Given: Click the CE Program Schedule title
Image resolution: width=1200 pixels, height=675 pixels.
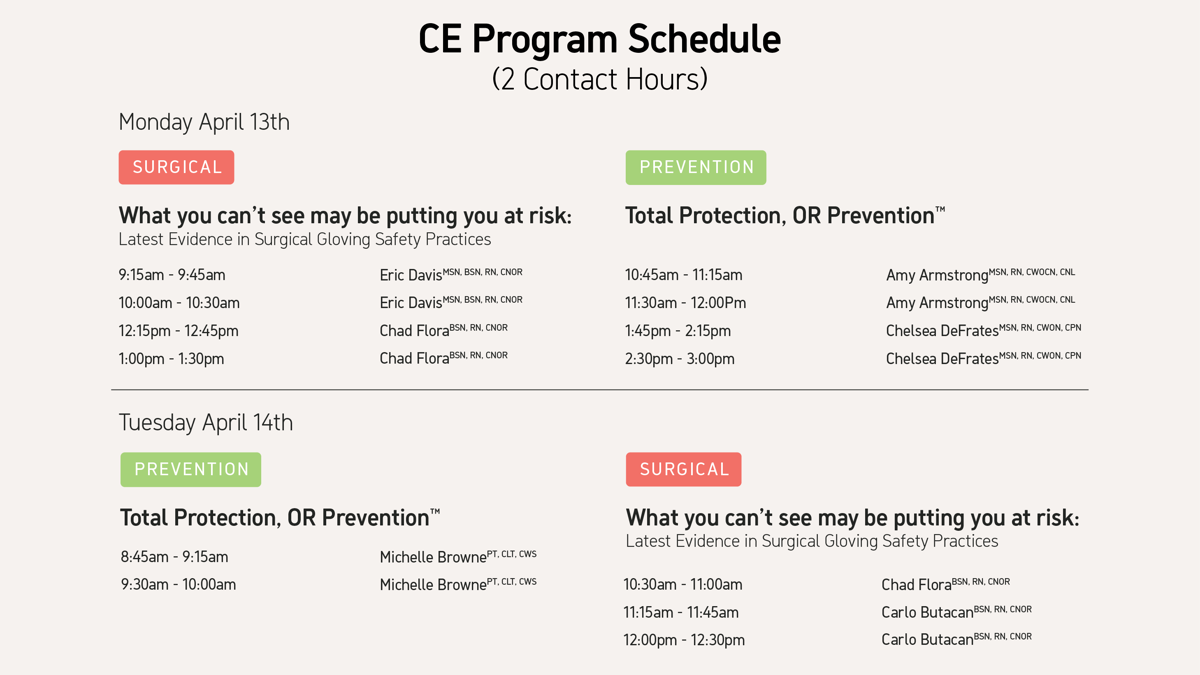Looking at the screenshot, I should (599, 39).
